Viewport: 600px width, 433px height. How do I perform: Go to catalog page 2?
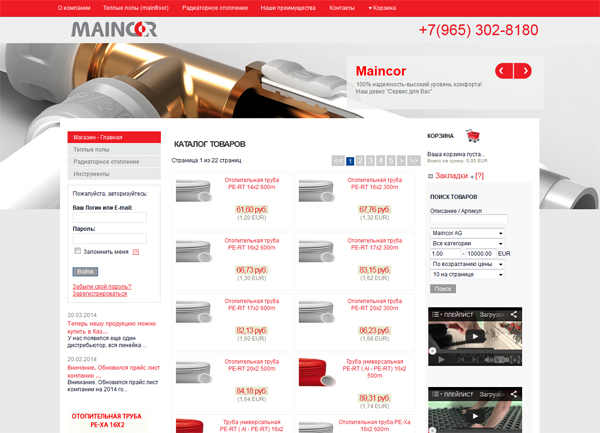pos(360,161)
